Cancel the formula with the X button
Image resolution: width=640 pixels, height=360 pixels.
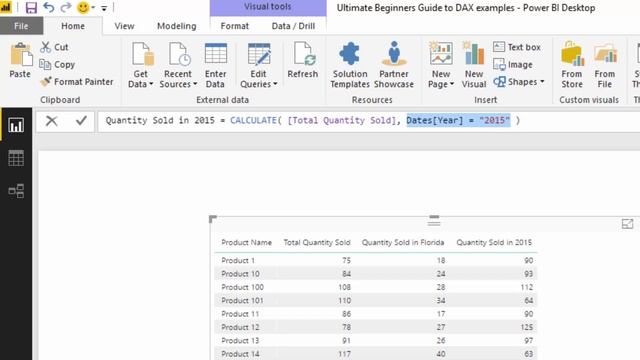click(x=51, y=121)
